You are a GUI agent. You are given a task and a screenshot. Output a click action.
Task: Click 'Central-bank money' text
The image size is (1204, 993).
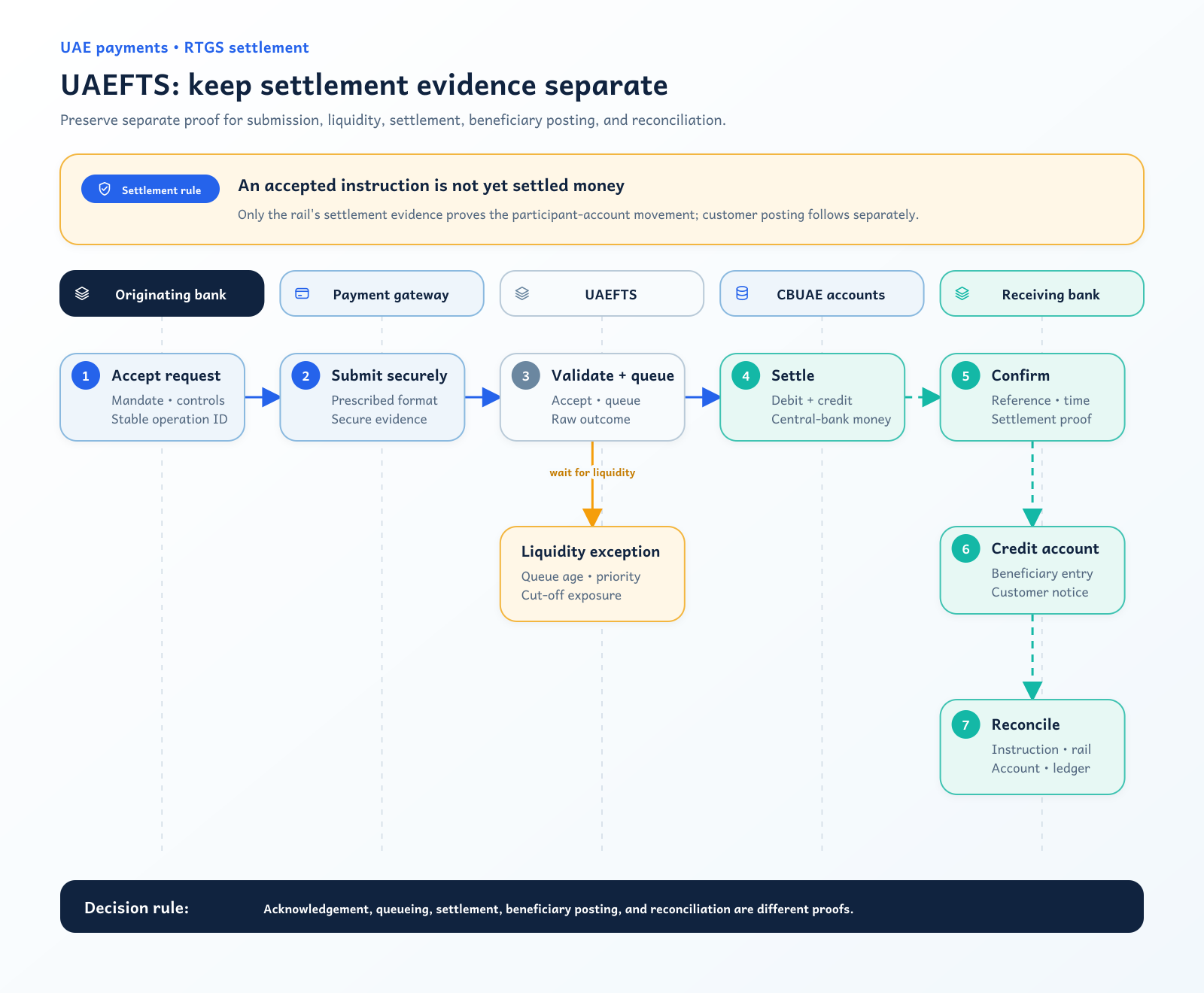pyautogui.click(x=831, y=419)
